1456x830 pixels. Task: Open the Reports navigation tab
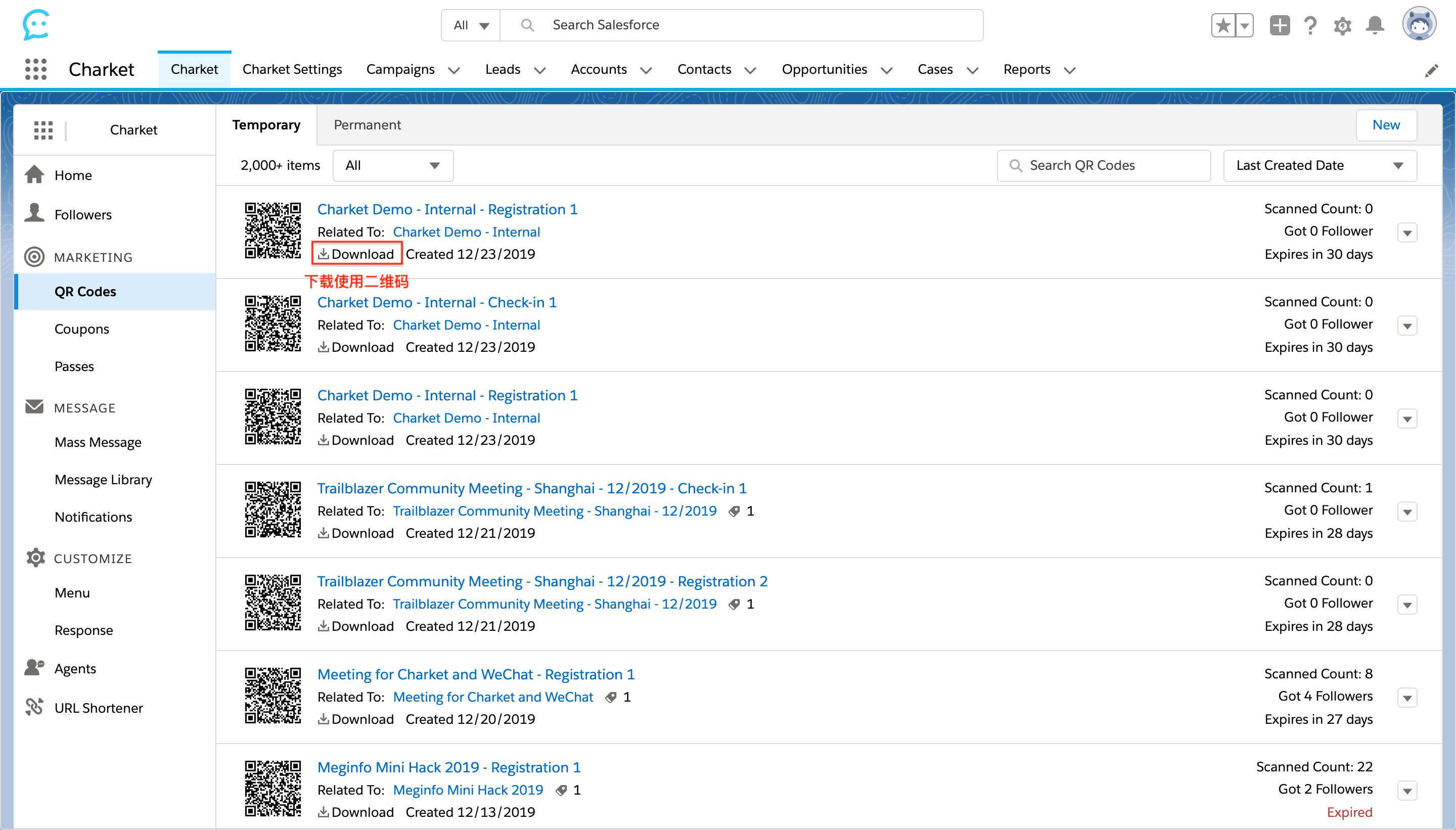1027,69
